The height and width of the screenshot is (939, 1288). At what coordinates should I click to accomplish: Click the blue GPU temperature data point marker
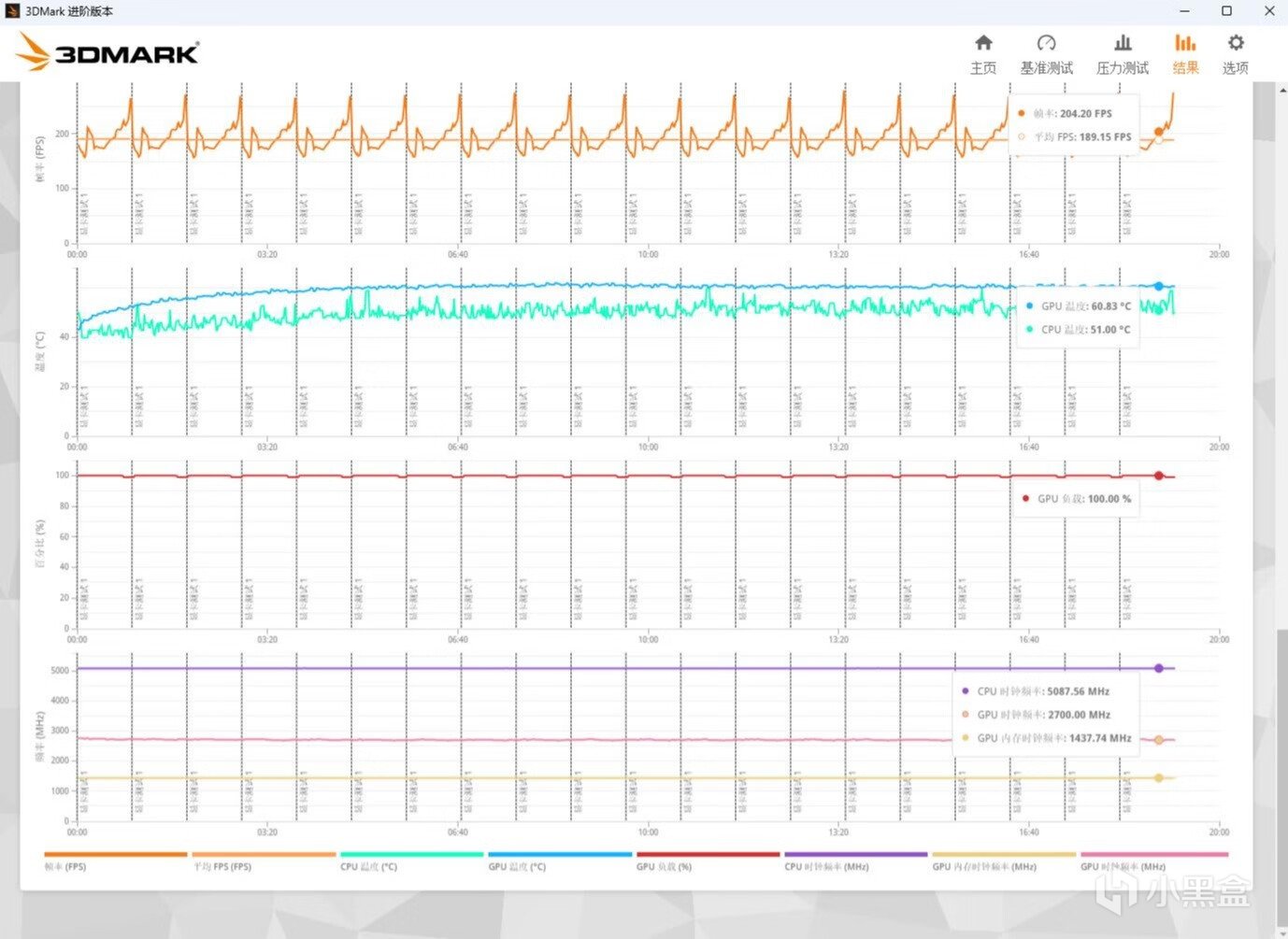click(x=1159, y=286)
